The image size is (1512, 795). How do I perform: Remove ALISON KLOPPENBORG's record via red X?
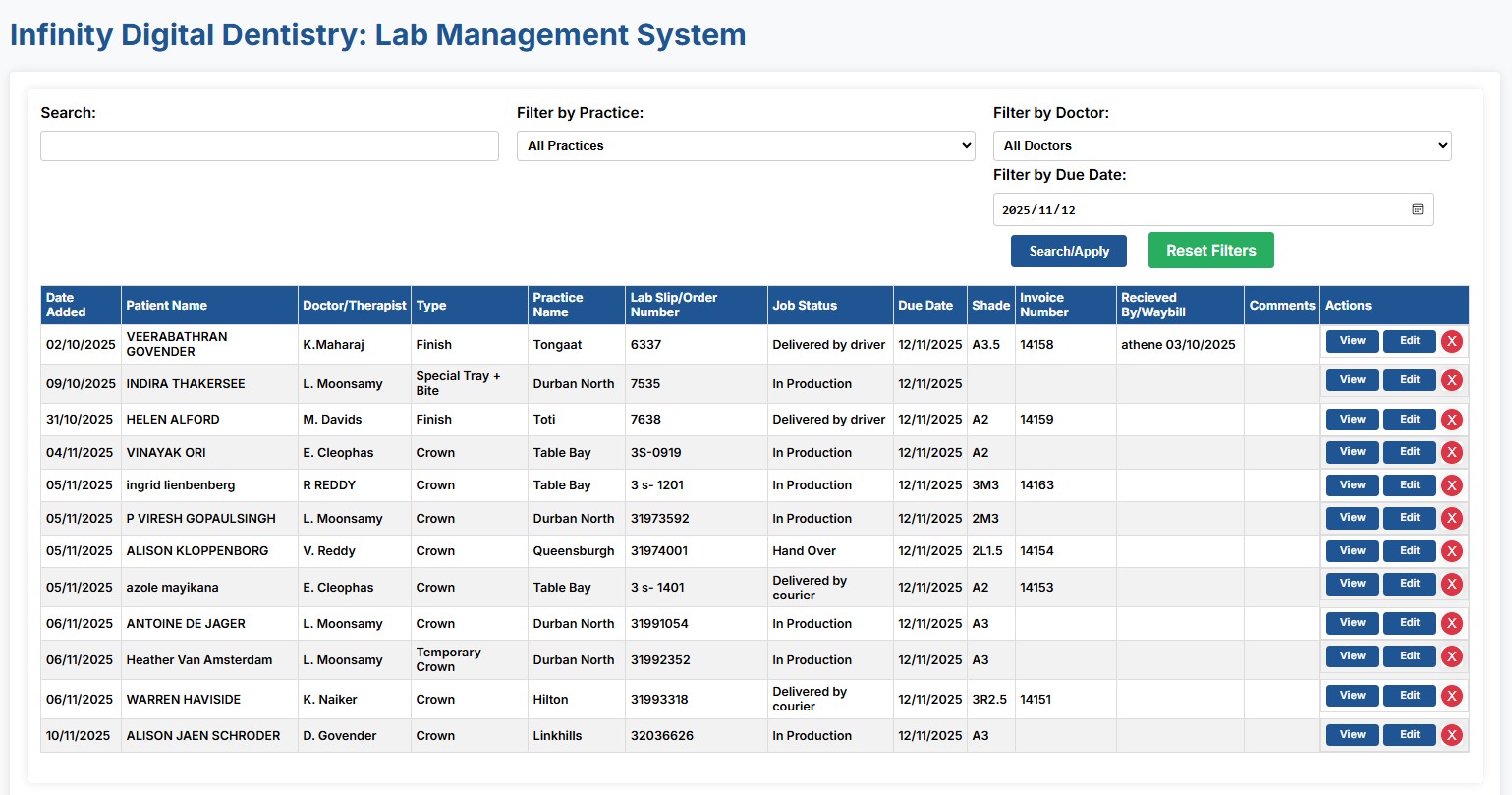pos(1452,551)
